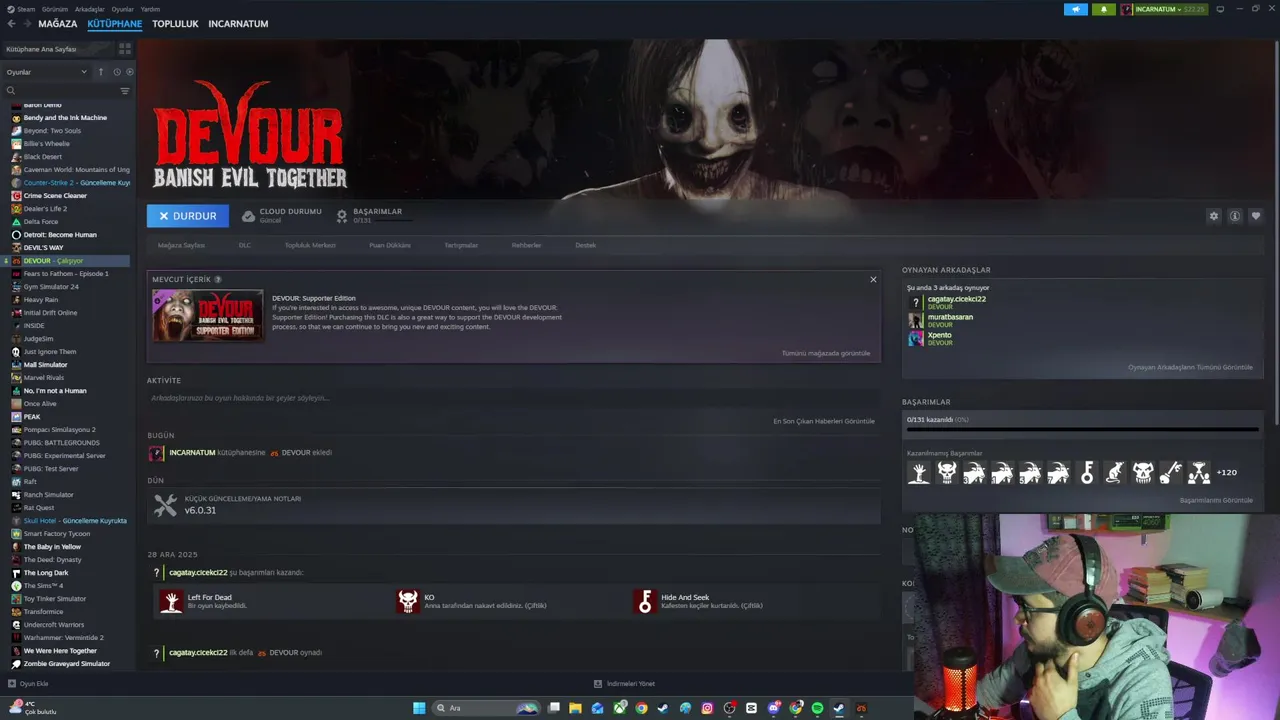Toggle the sort-order up arrow

click(x=100, y=72)
